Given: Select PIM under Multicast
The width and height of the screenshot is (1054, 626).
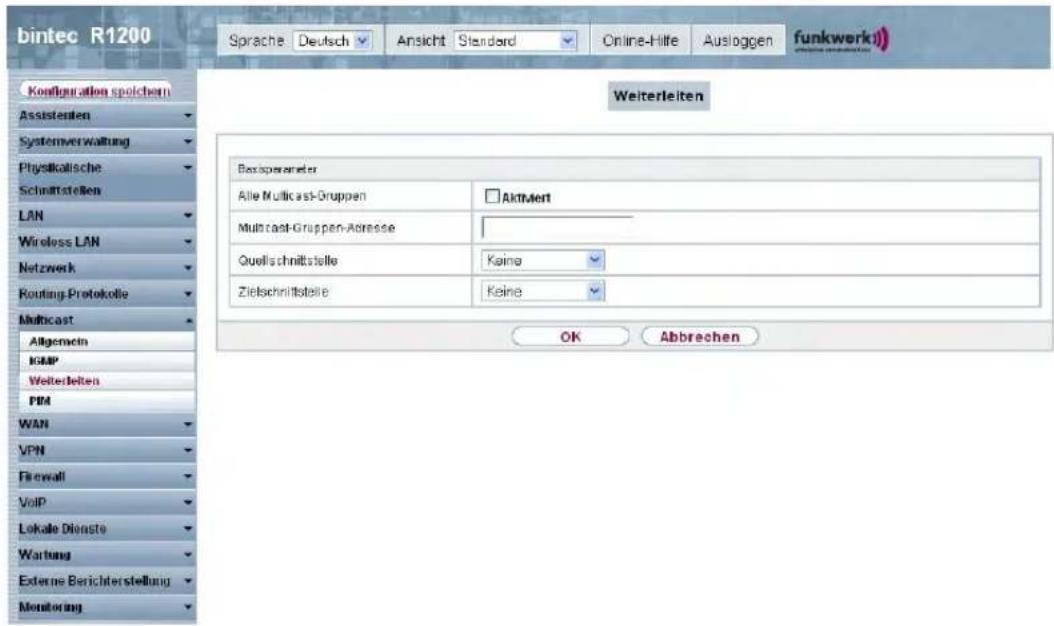Looking at the screenshot, I should 106,401.
